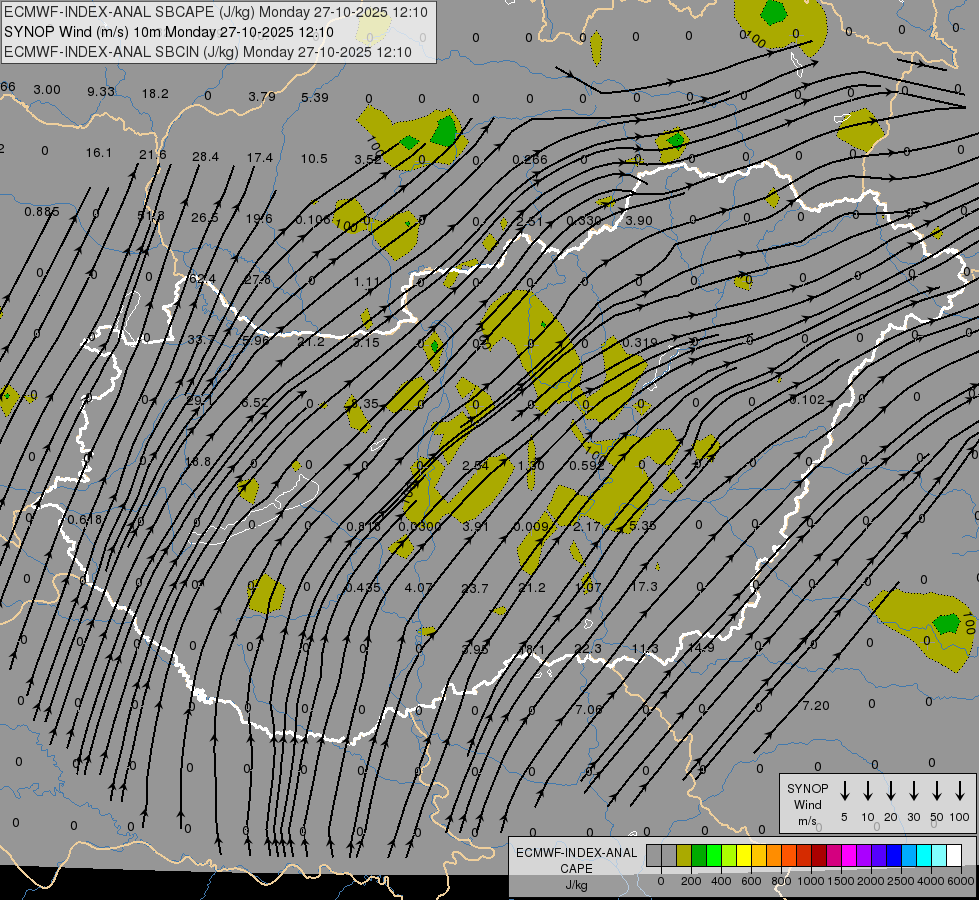Image resolution: width=979 pixels, height=900 pixels.
Task: Click the 6.52 value on the map
Action: click(255, 403)
